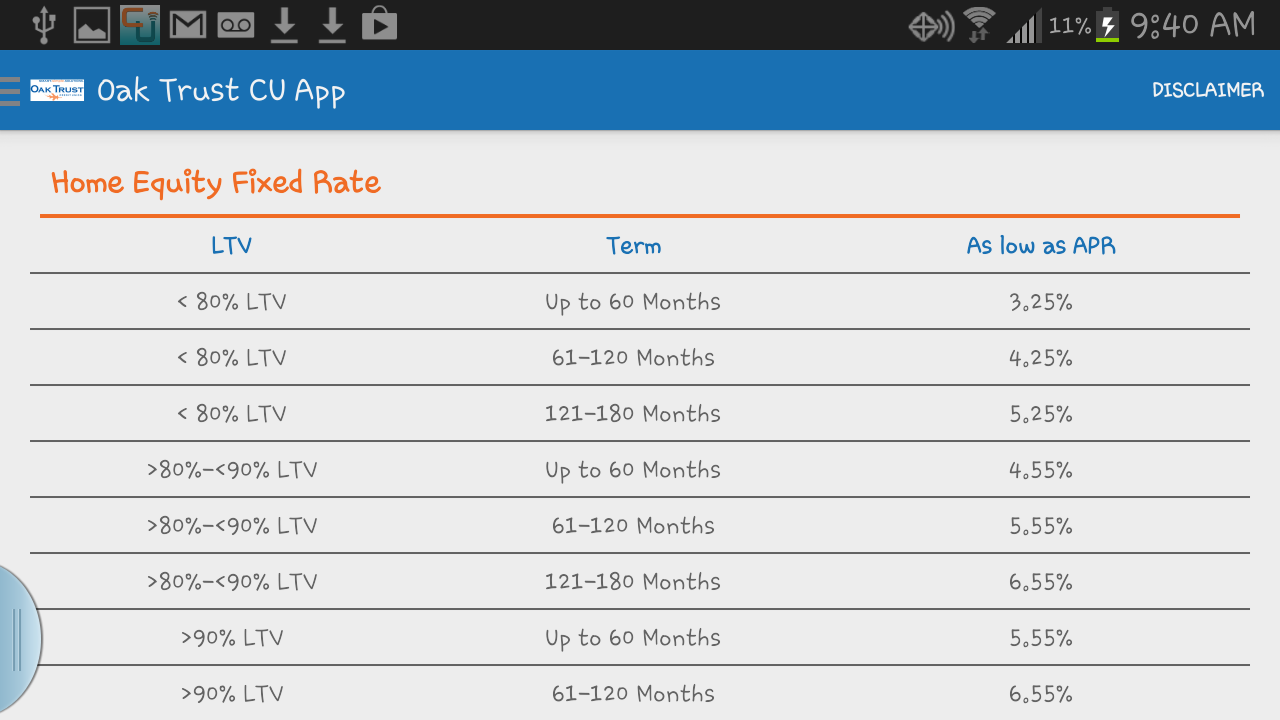This screenshot has width=1280, height=720.
Task: Tap 6.55% in the >90% LTV row
Action: [1041, 694]
